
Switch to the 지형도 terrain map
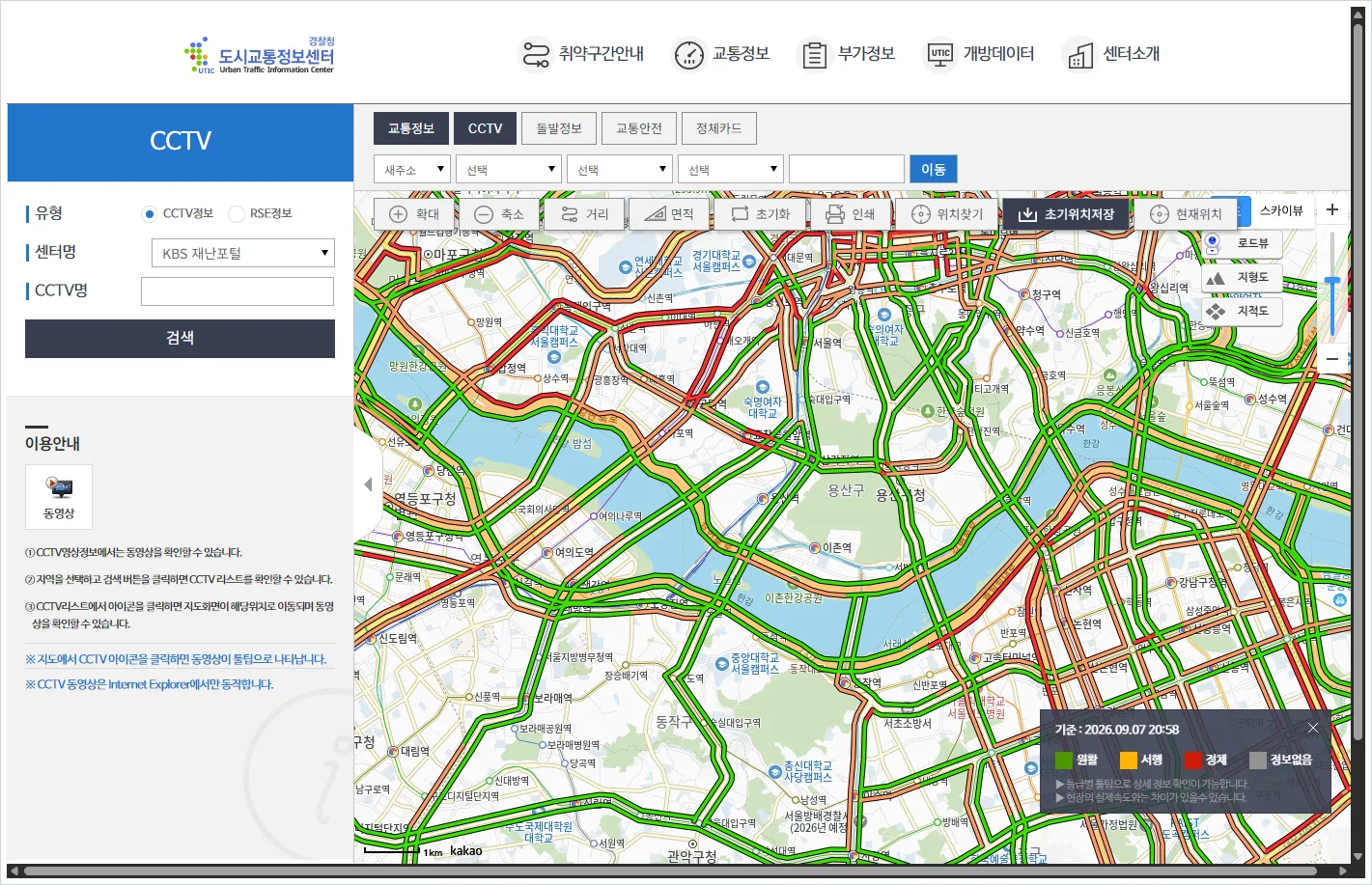(x=1242, y=277)
